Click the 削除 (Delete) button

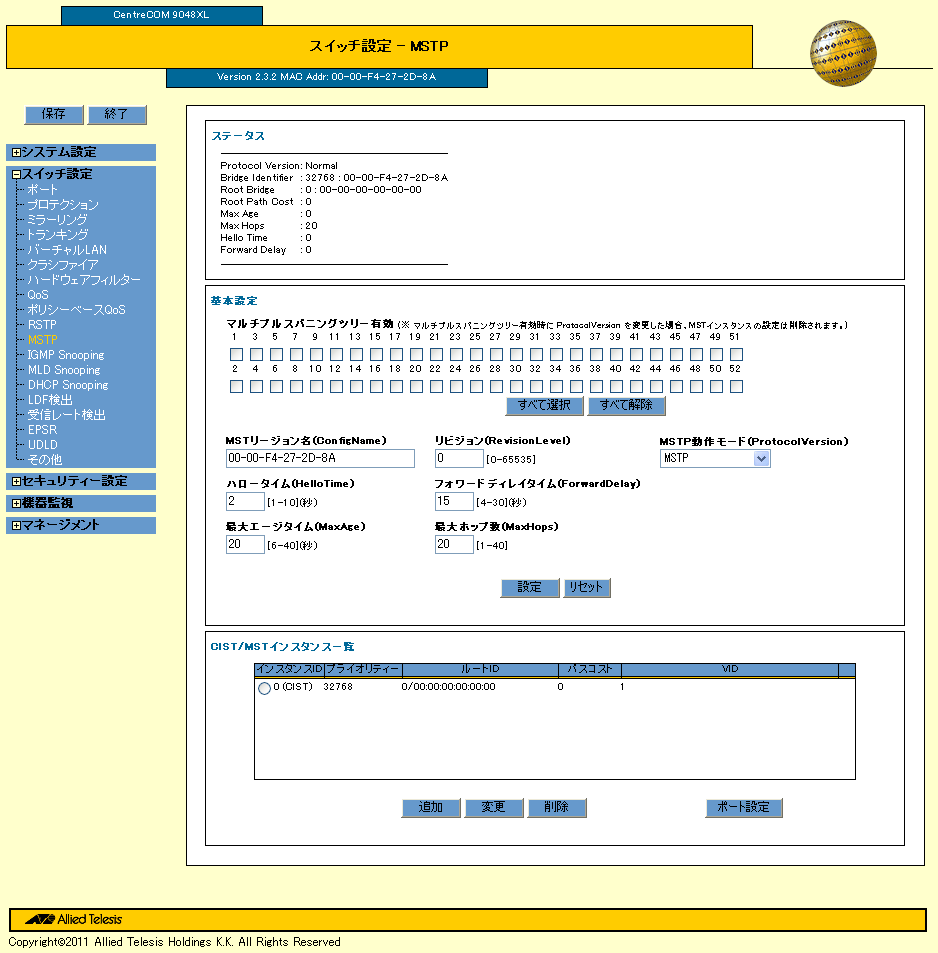[x=557, y=808]
